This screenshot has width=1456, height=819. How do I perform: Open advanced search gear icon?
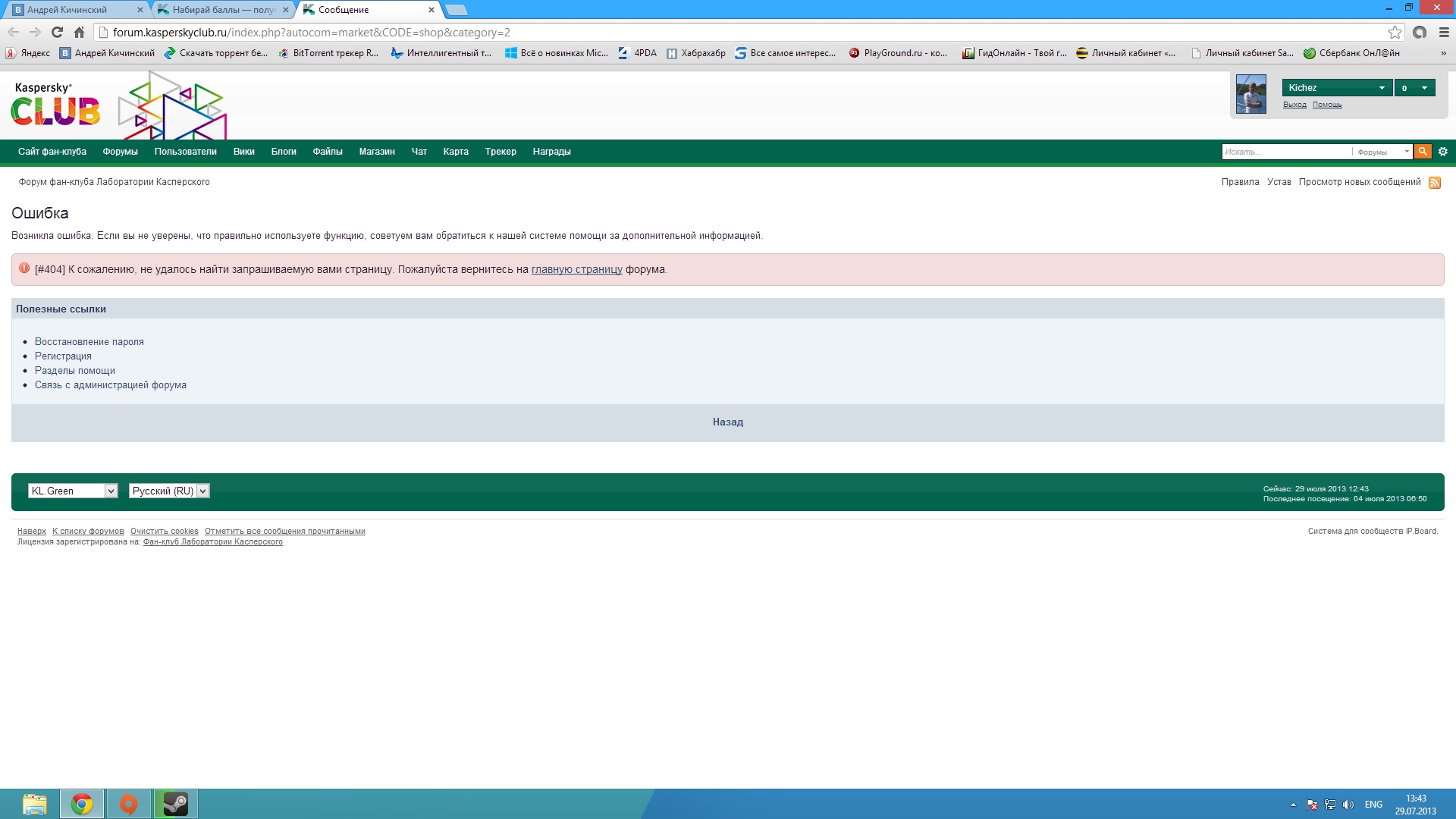(x=1443, y=152)
